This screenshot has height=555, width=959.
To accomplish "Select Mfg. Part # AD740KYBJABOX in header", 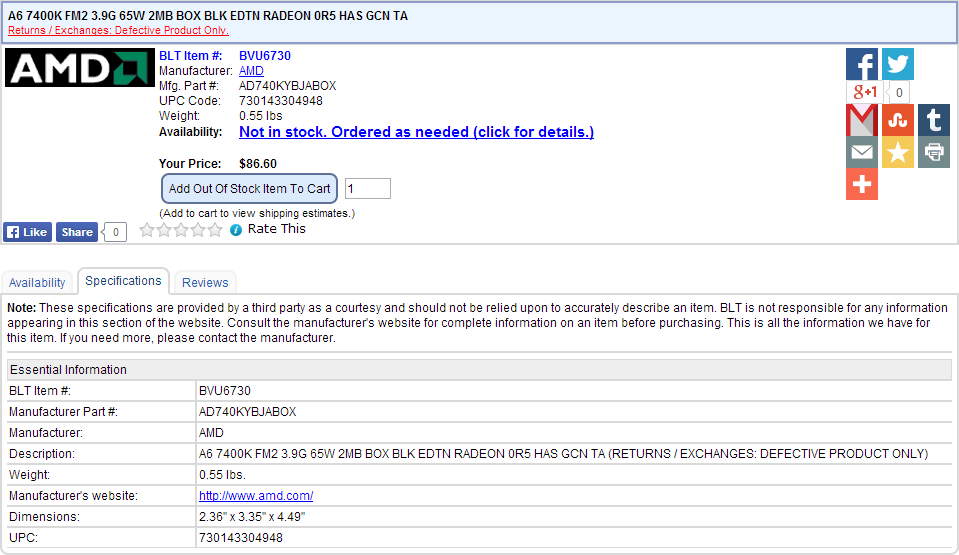I will pos(287,86).
